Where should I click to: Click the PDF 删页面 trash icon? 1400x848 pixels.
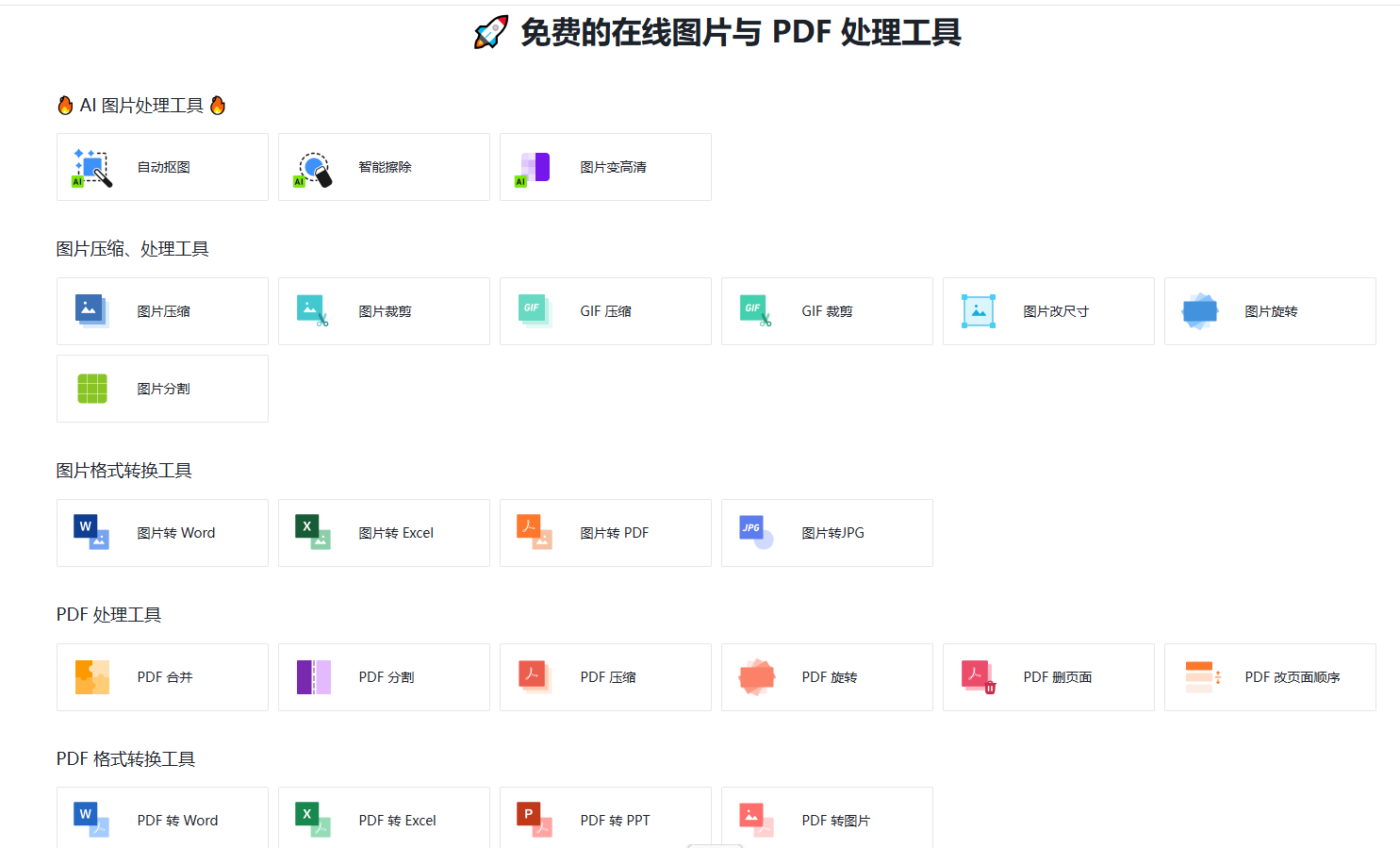coord(979,677)
